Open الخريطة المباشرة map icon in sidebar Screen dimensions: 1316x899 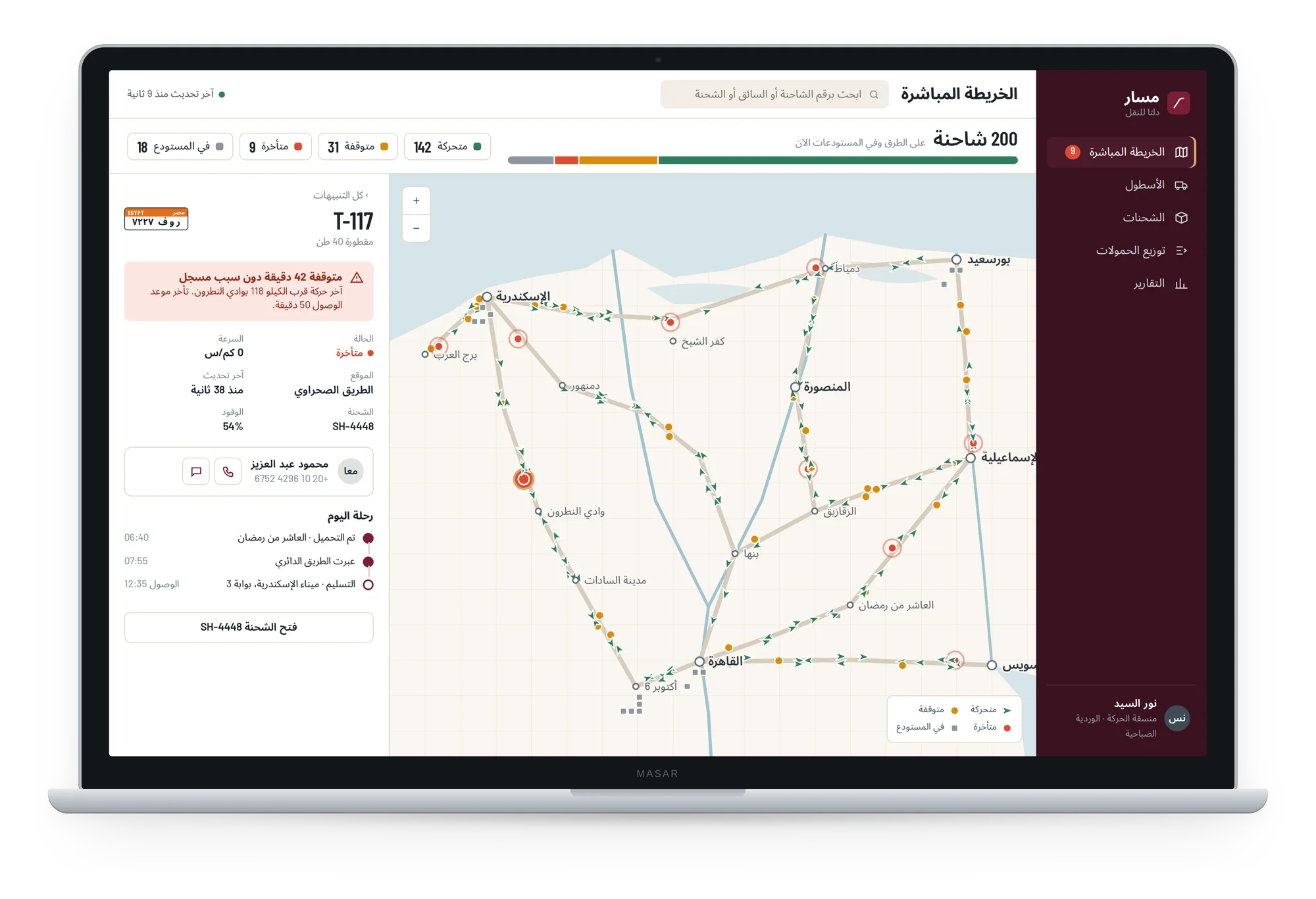1181,152
